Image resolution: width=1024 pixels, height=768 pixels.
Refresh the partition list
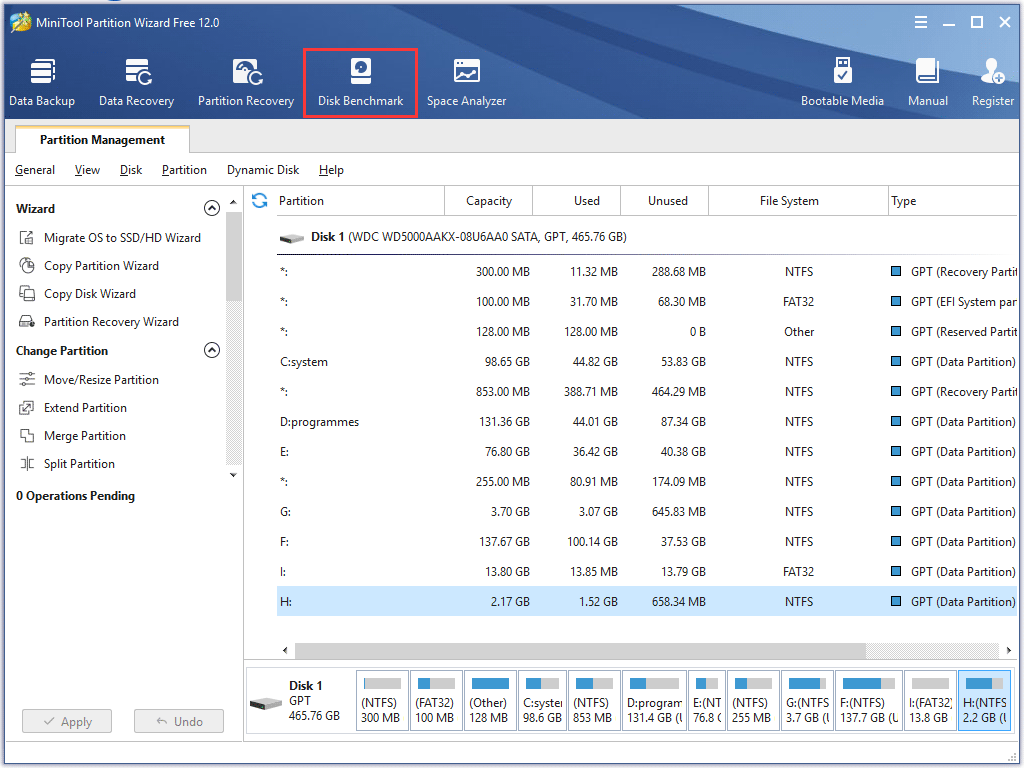pyautogui.click(x=259, y=200)
